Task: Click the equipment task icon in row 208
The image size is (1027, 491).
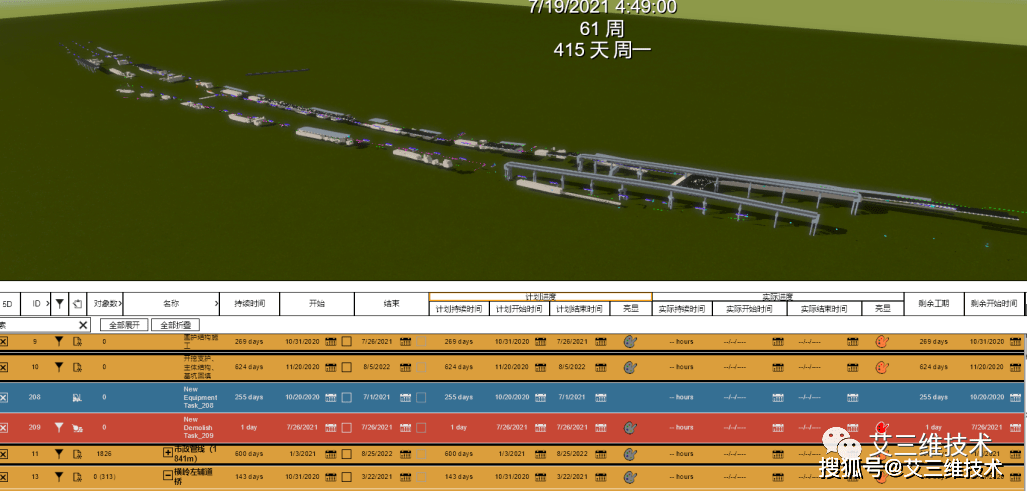Action: point(77,397)
